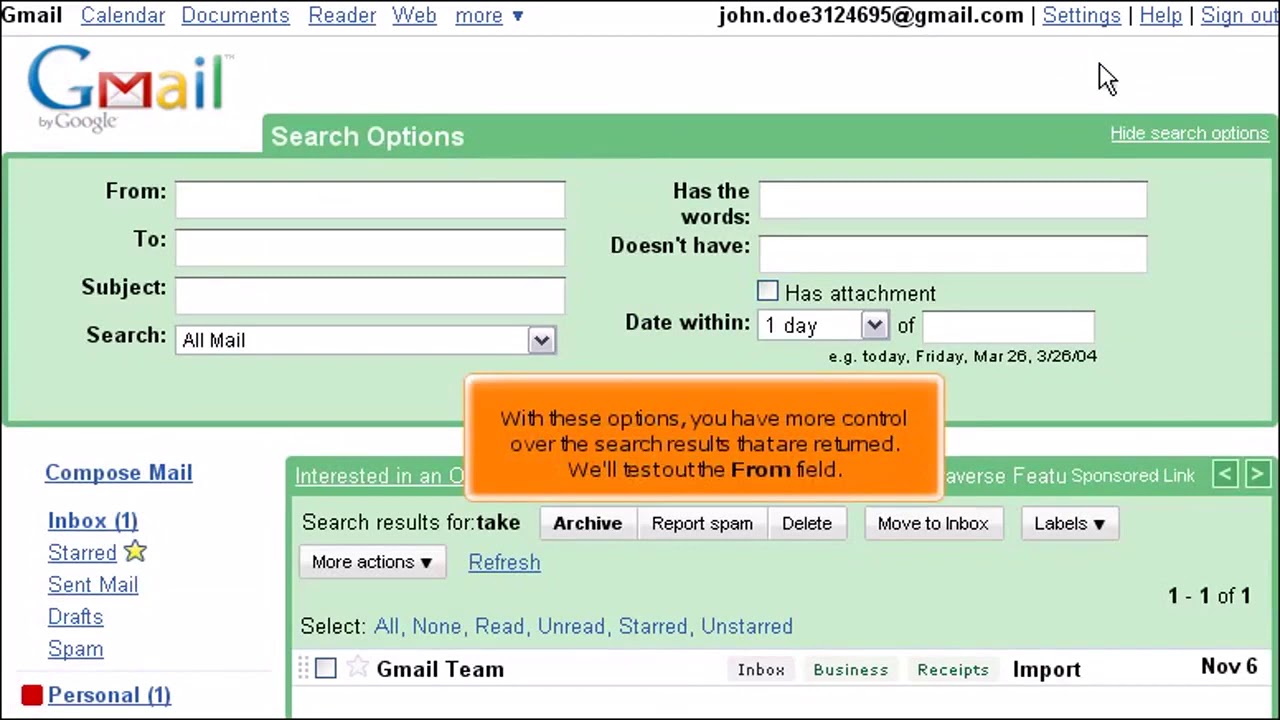Click the Move to Inbox button
Image resolution: width=1280 pixels, height=720 pixels.
pos(932,523)
